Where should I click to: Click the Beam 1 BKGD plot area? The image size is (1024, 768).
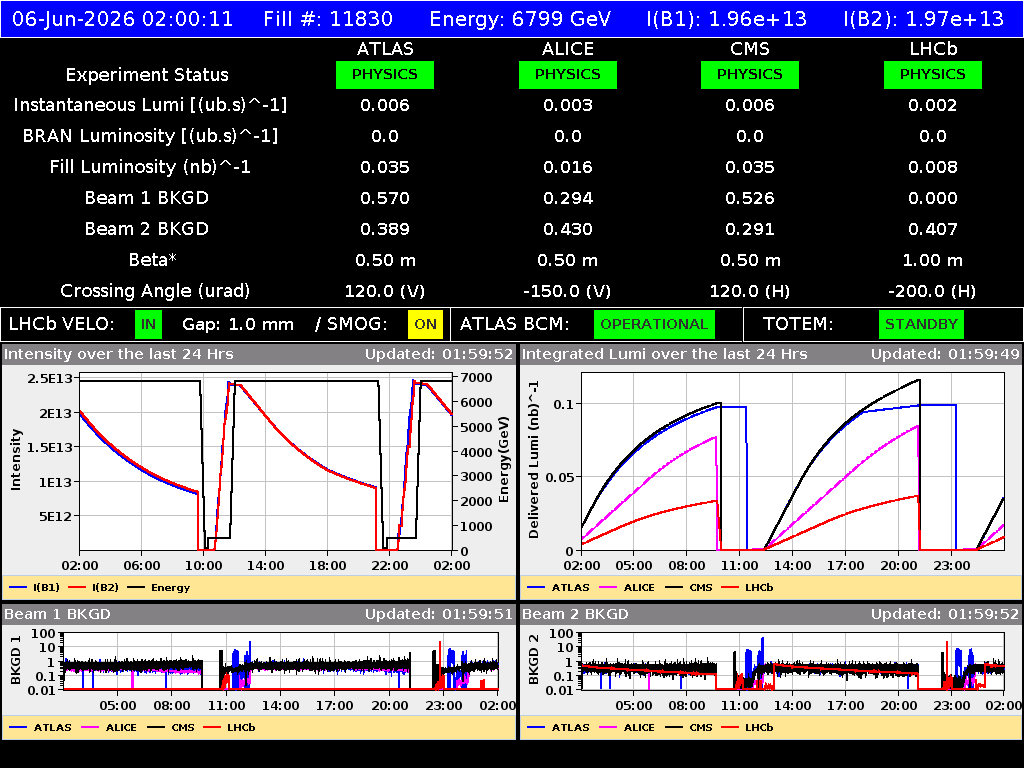pyautogui.click(x=281, y=661)
